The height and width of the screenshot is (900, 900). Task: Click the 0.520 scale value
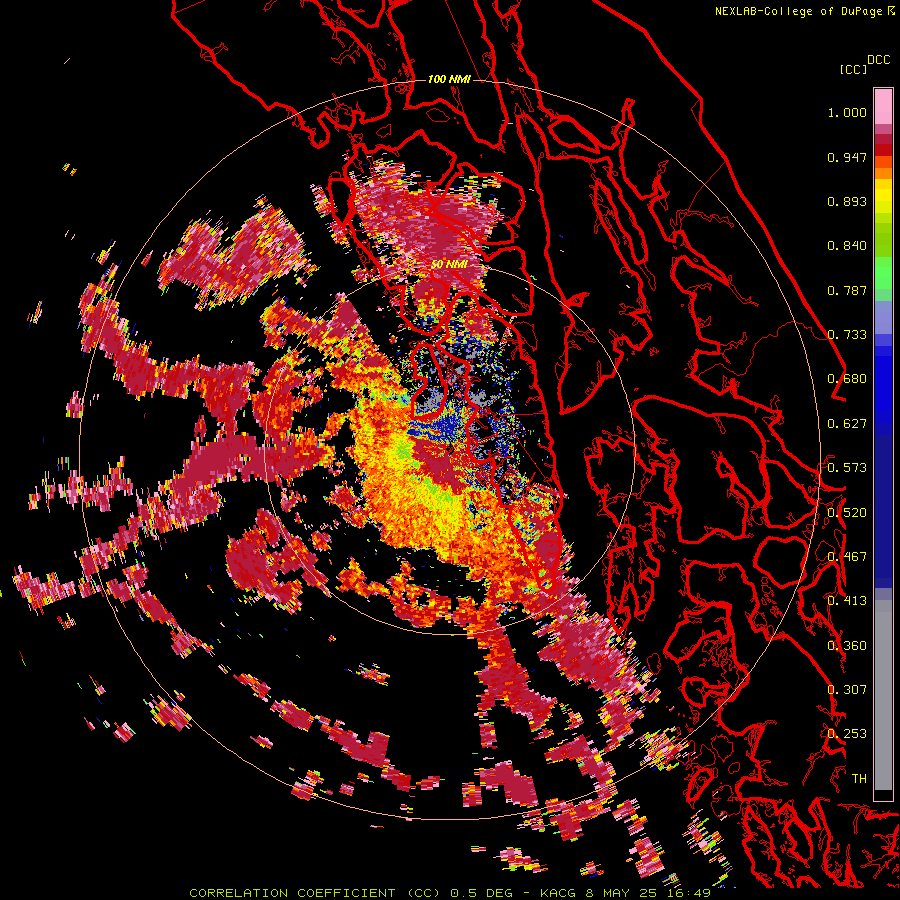point(847,512)
